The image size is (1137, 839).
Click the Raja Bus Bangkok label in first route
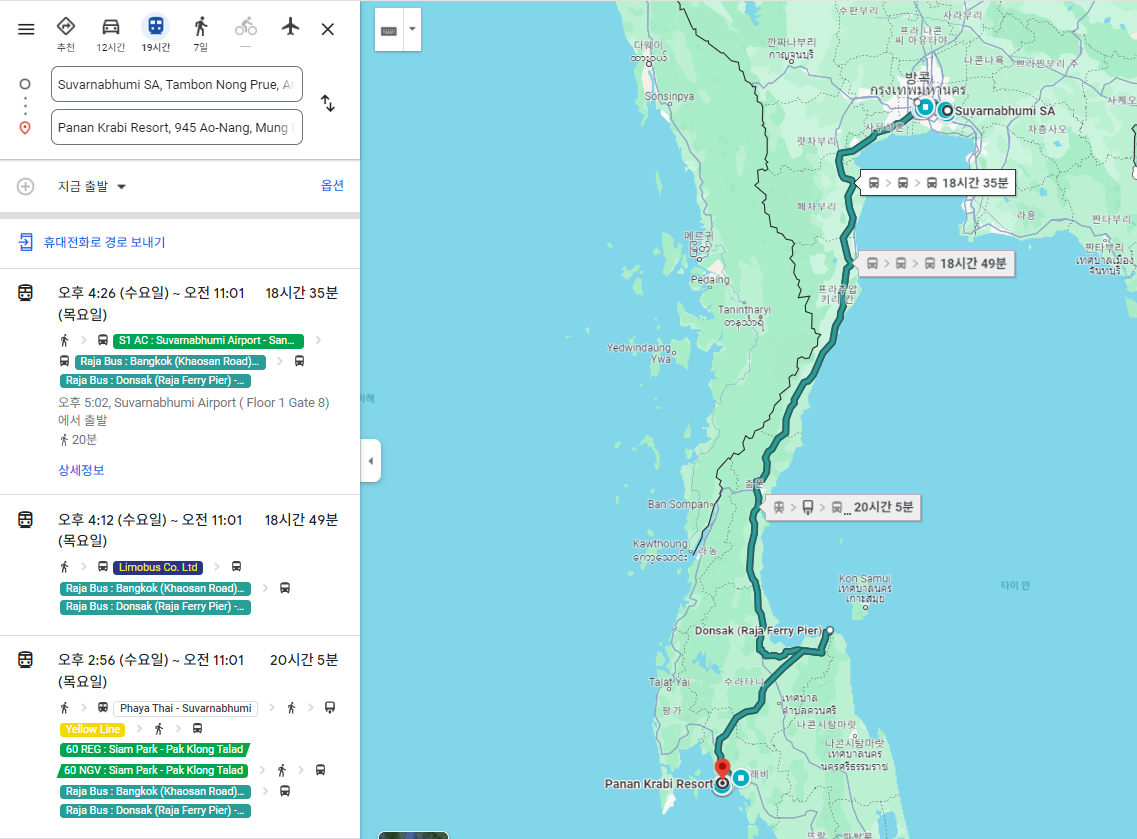[170, 361]
